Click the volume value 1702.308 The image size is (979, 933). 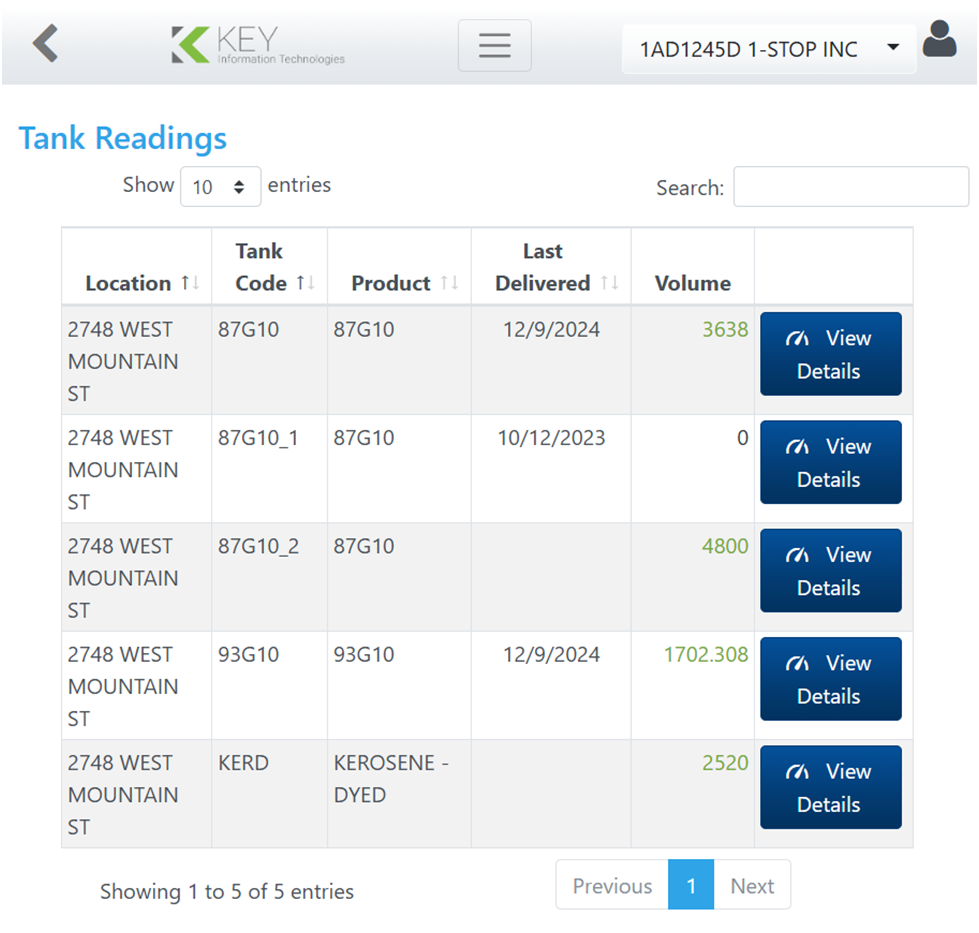pos(706,654)
